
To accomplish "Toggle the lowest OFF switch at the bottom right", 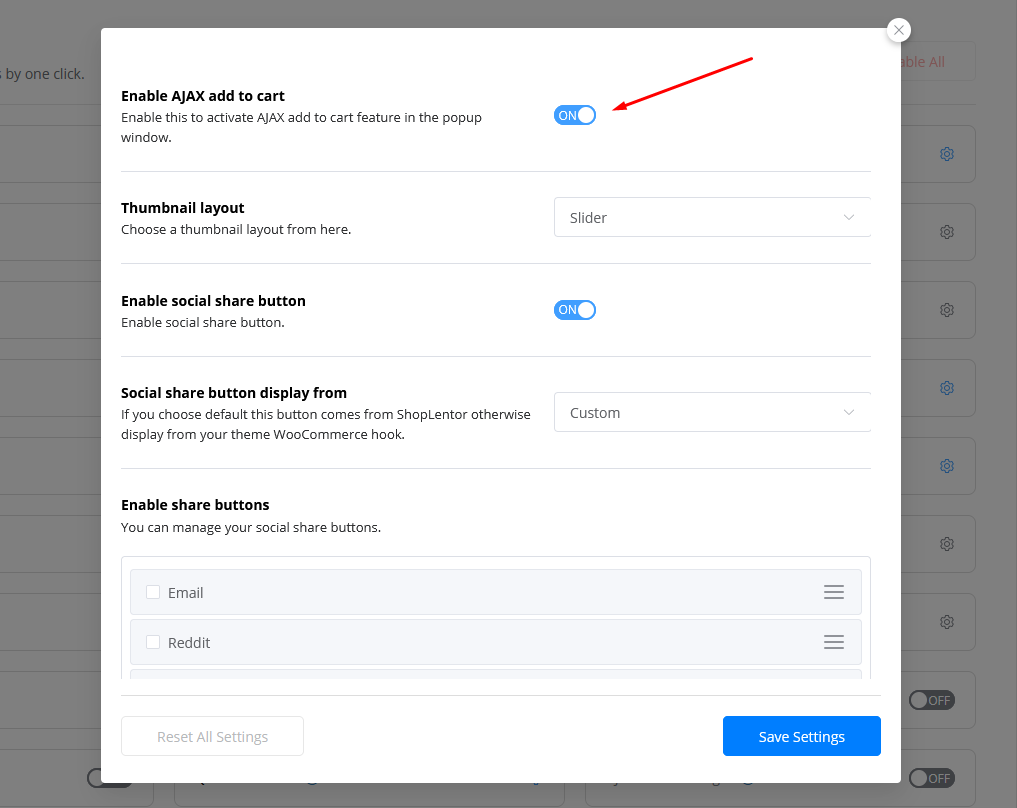I will [930, 778].
